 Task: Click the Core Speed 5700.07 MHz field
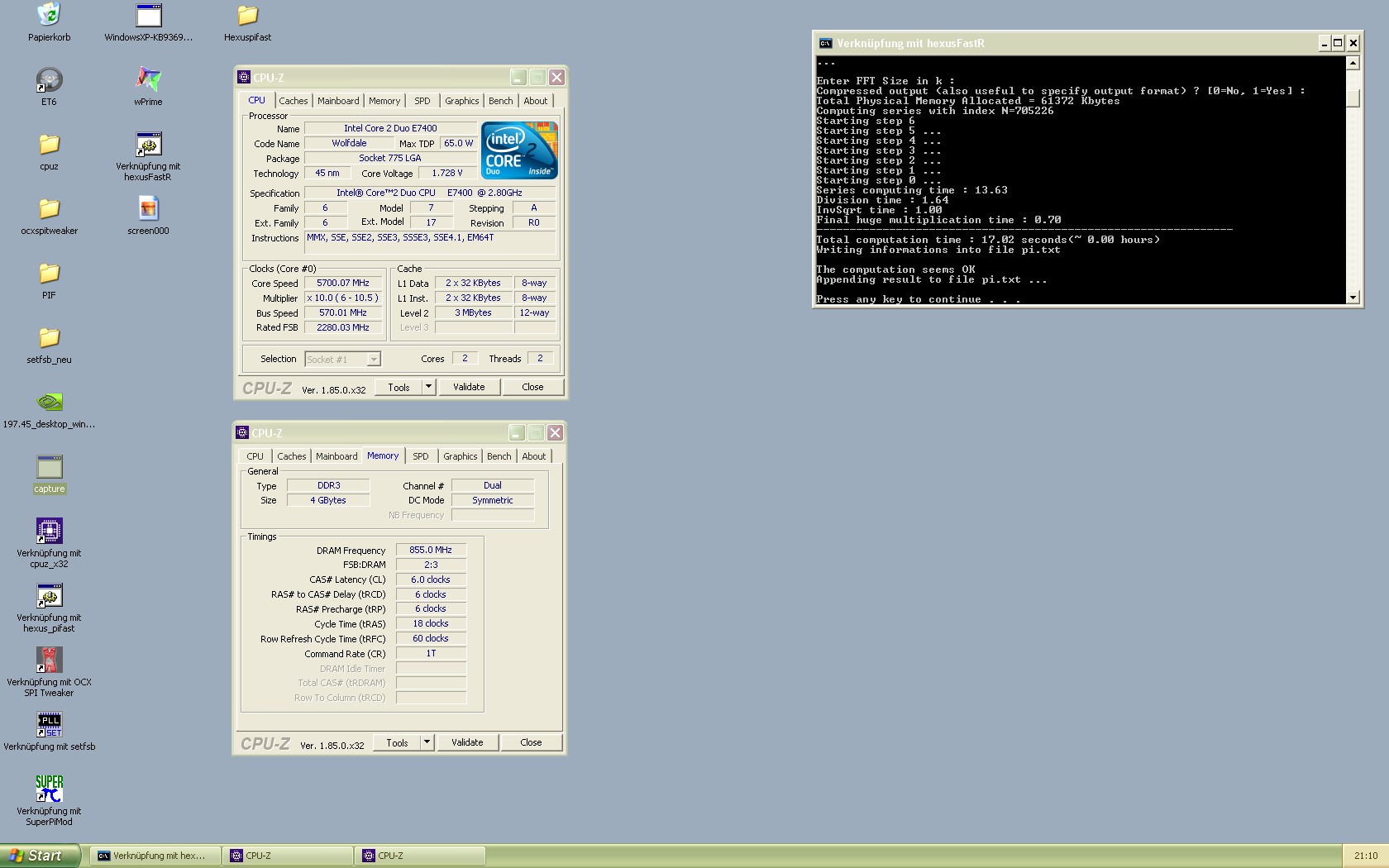click(x=343, y=283)
